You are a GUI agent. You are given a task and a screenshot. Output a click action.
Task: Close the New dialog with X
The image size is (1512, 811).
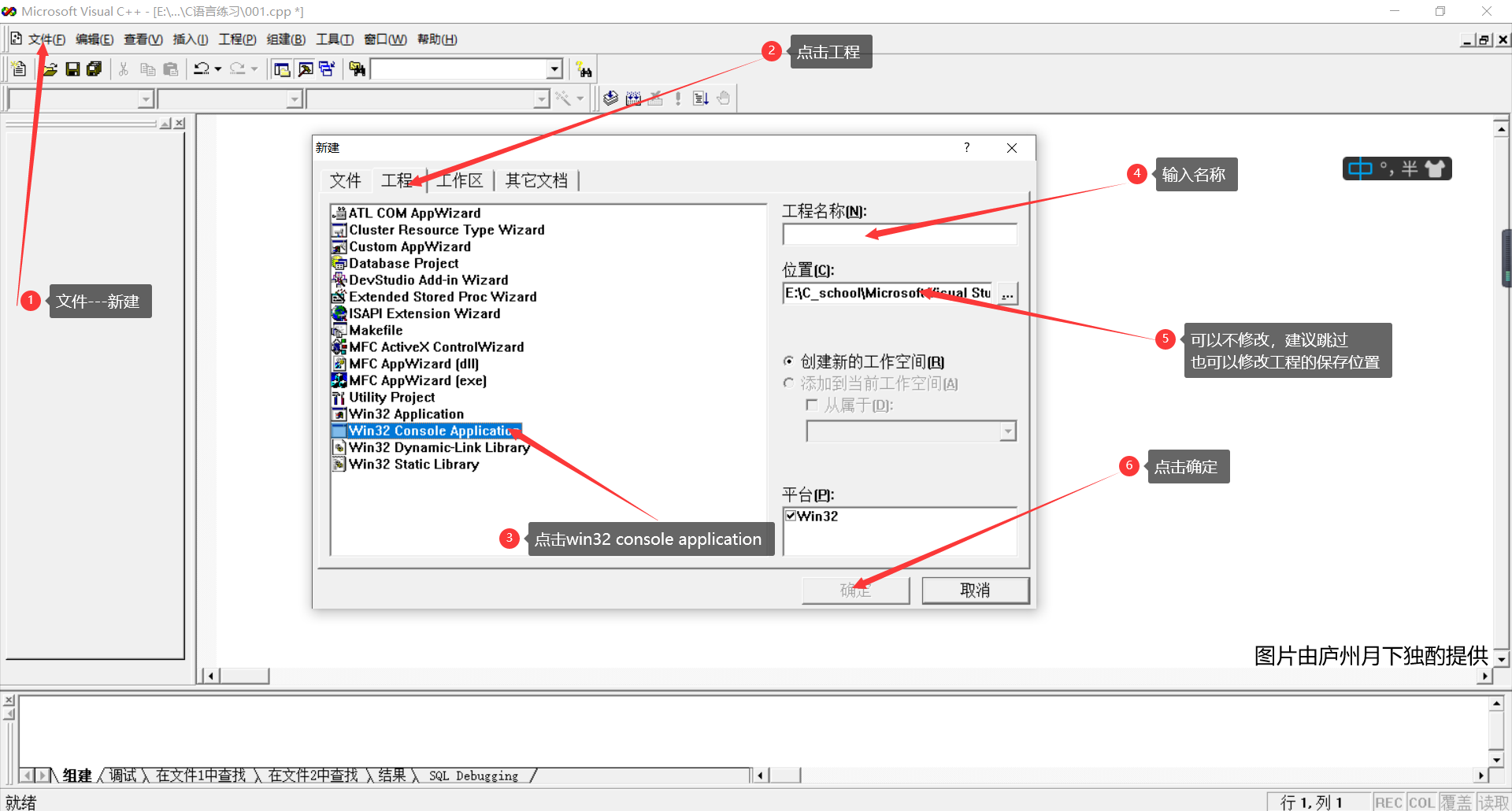(x=1012, y=147)
